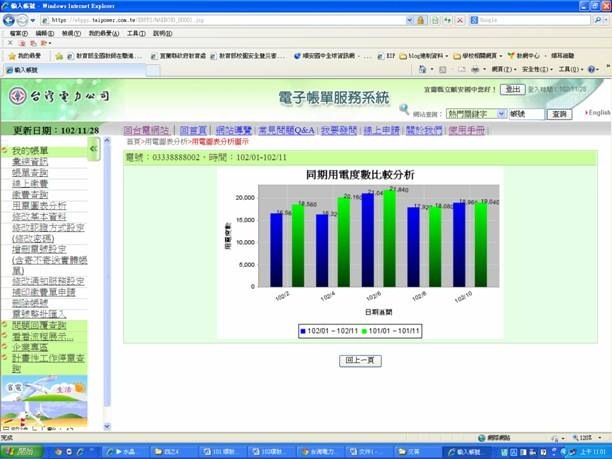
Task: Click sidebar scrollbar down arrow
Action: (x=107, y=426)
